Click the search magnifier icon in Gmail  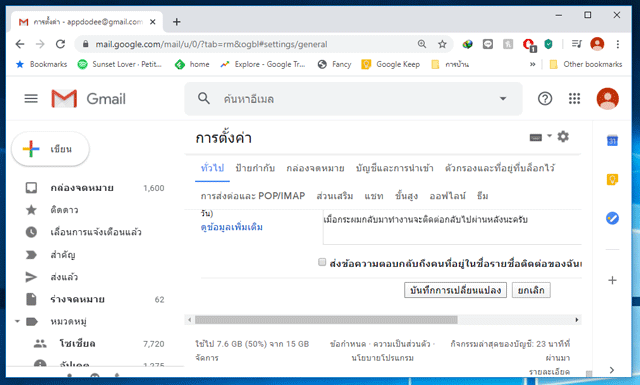click(x=204, y=98)
